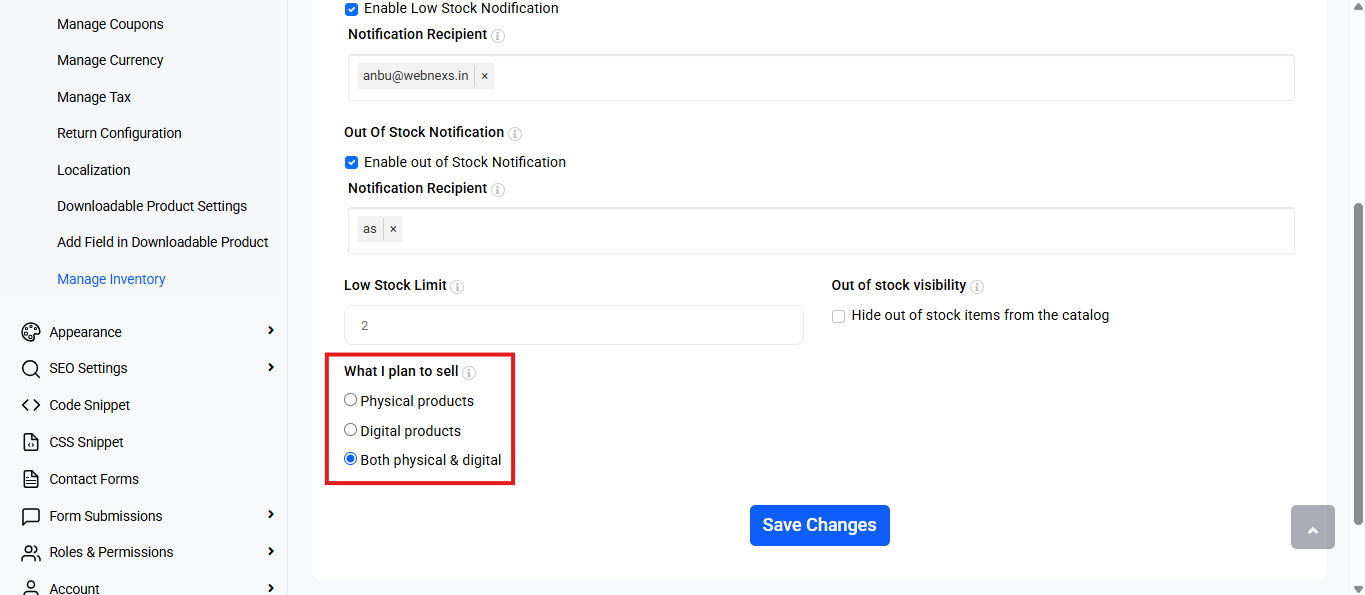Open Manage Coupons in the sidebar
Screen dimensions: 1365x595
point(110,24)
